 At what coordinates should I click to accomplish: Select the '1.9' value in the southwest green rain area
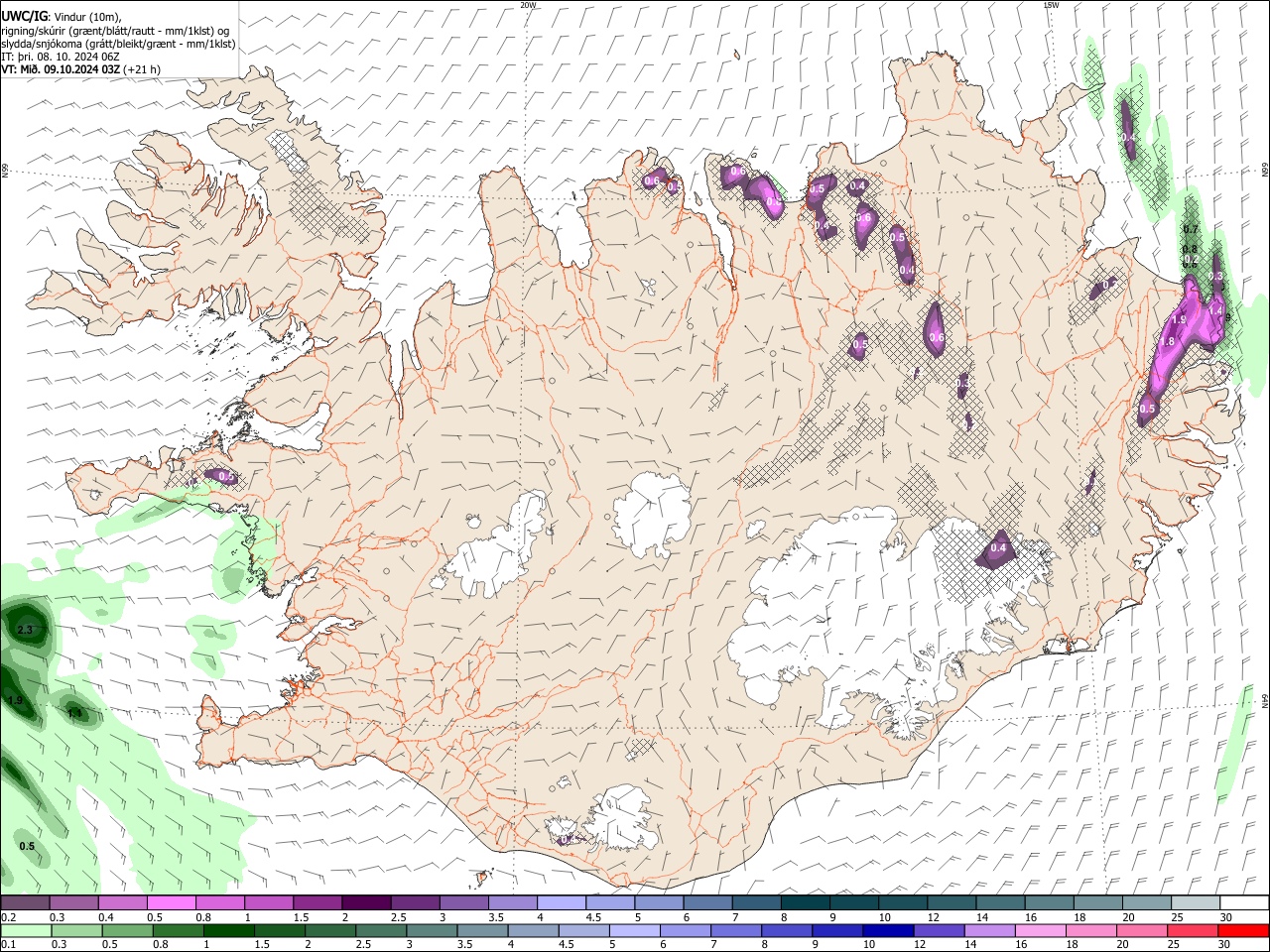(15, 701)
